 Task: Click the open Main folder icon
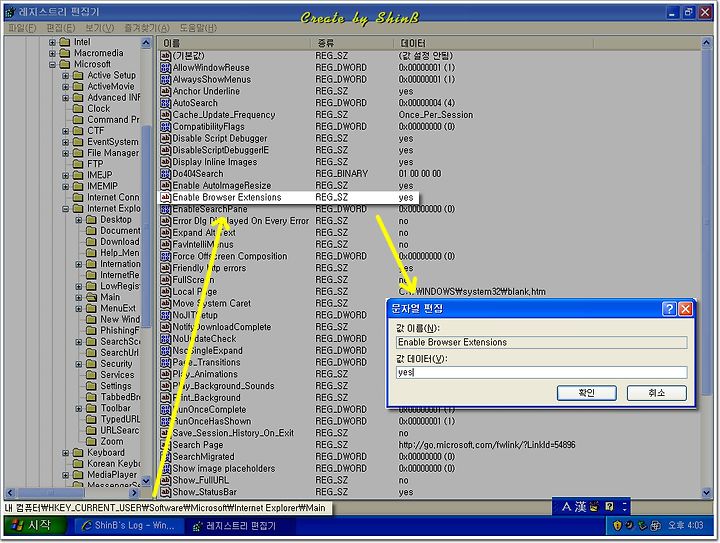(91, 297)
